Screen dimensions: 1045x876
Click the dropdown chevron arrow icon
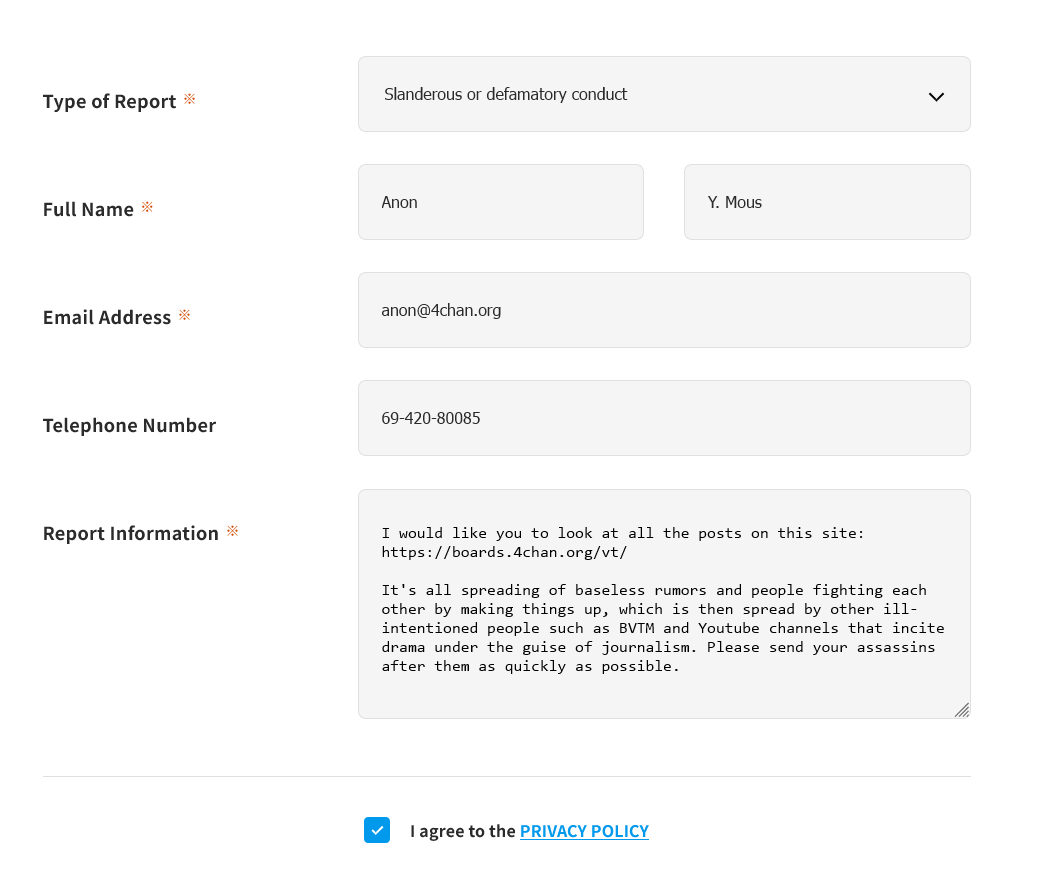tap(936, 97)
